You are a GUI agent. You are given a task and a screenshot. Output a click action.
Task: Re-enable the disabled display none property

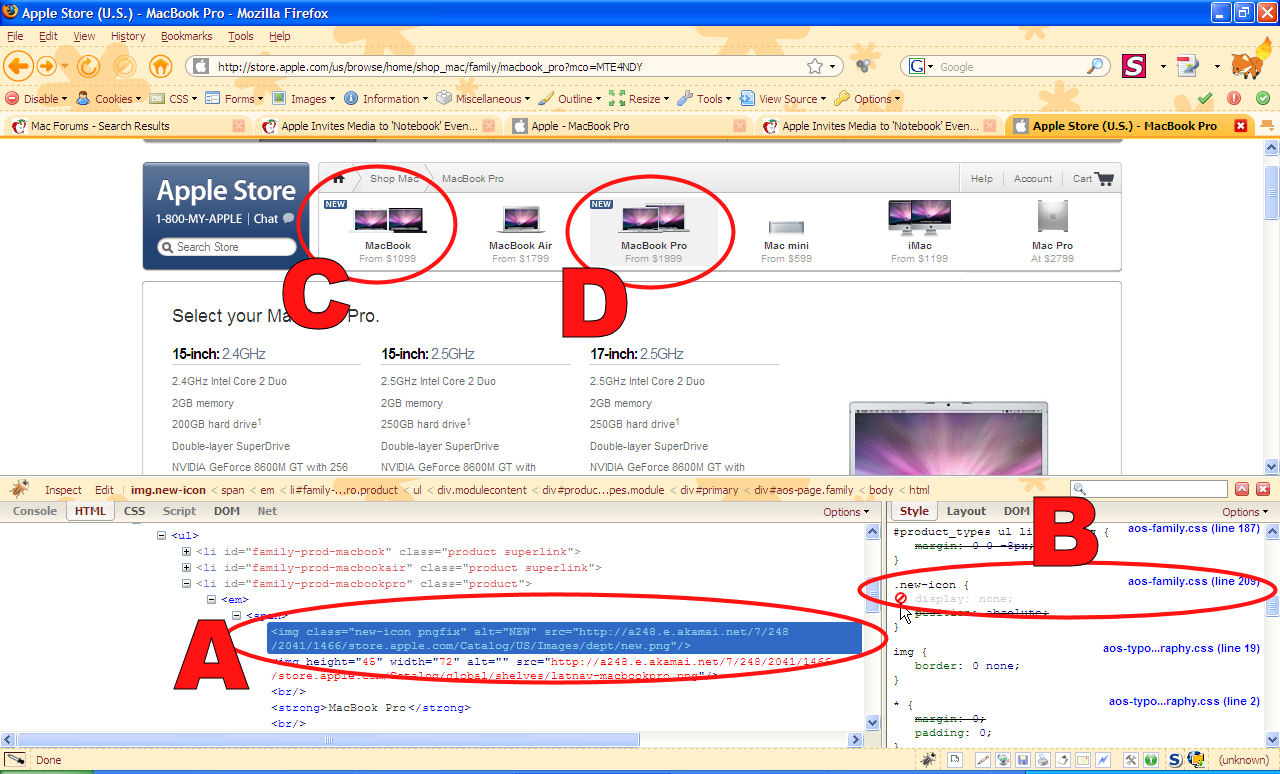click(x=901, y=598)
